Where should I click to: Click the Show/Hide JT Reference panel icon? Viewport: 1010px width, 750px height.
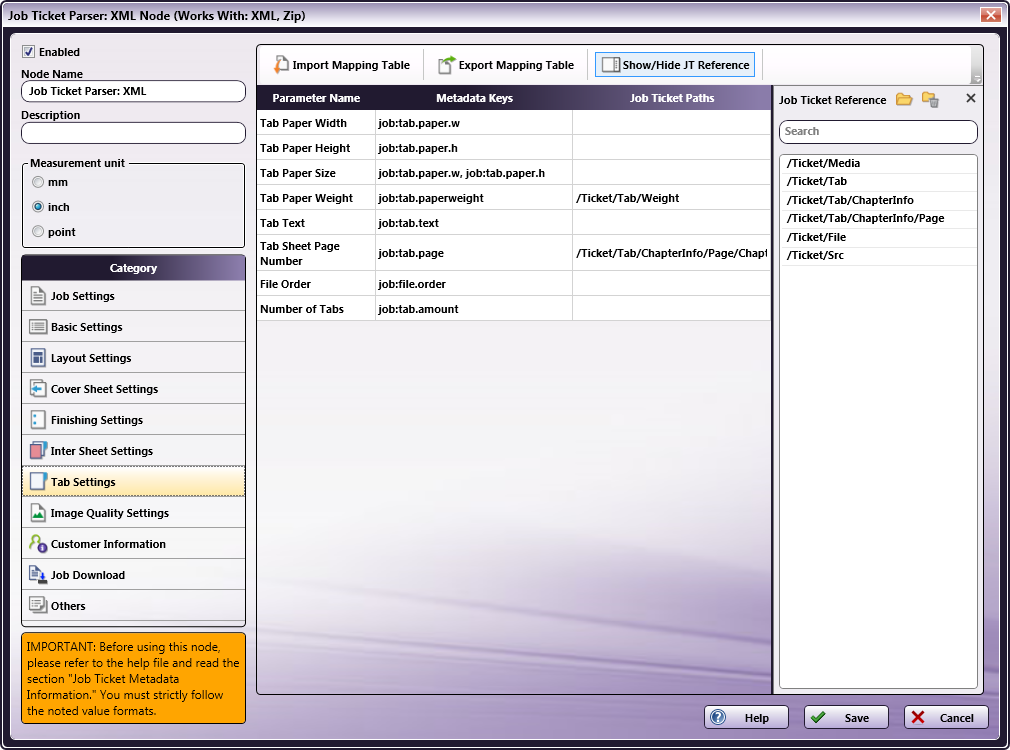pos(610,65)
